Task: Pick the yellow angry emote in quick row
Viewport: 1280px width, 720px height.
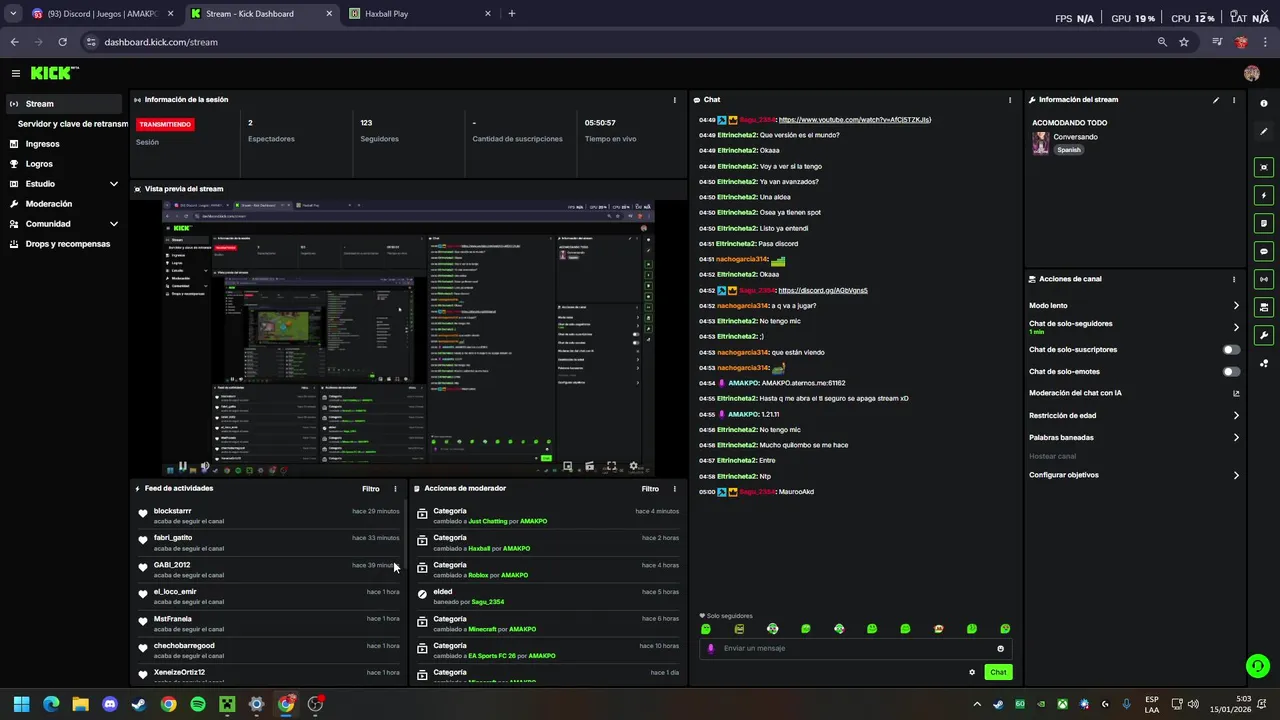Action: point(739,629)
